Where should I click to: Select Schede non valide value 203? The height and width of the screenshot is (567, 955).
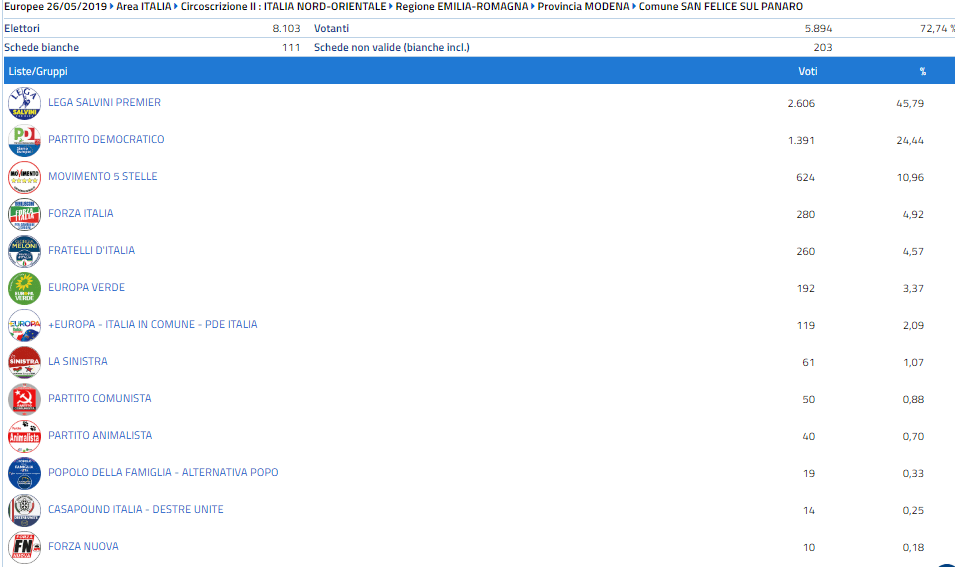click(823, 48)
